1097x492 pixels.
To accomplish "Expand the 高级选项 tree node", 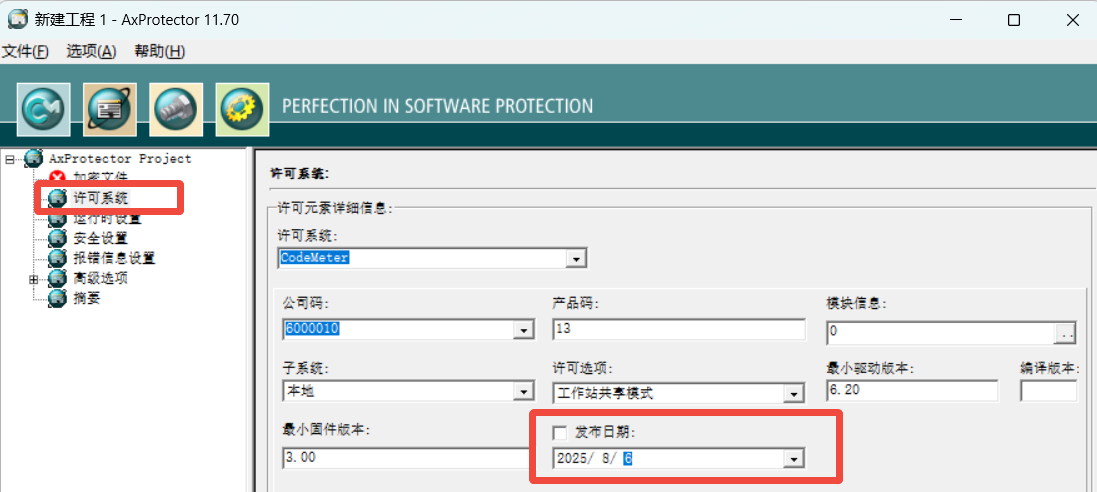I will (33, 279).
